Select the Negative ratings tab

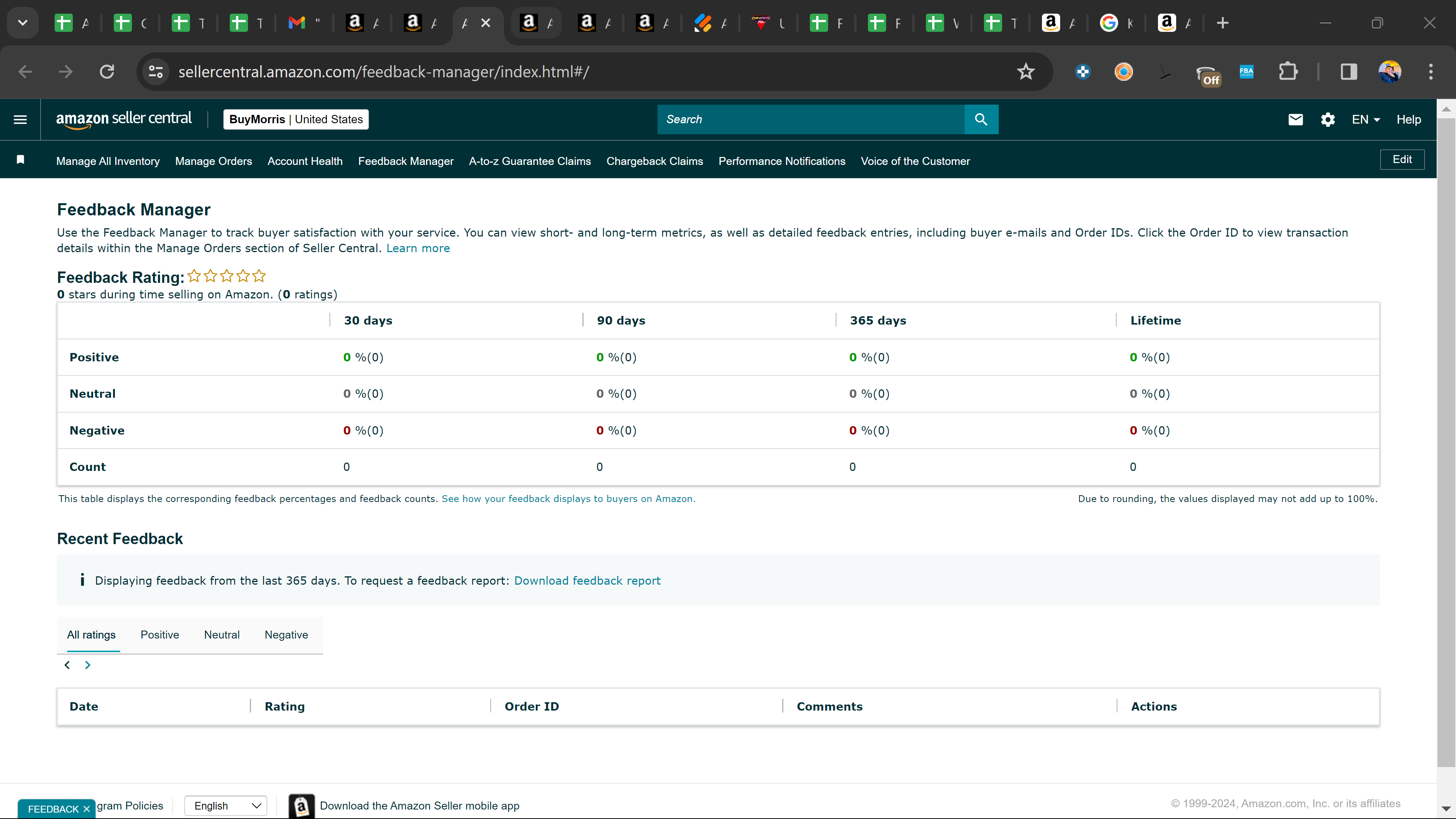tap(286, 635)
